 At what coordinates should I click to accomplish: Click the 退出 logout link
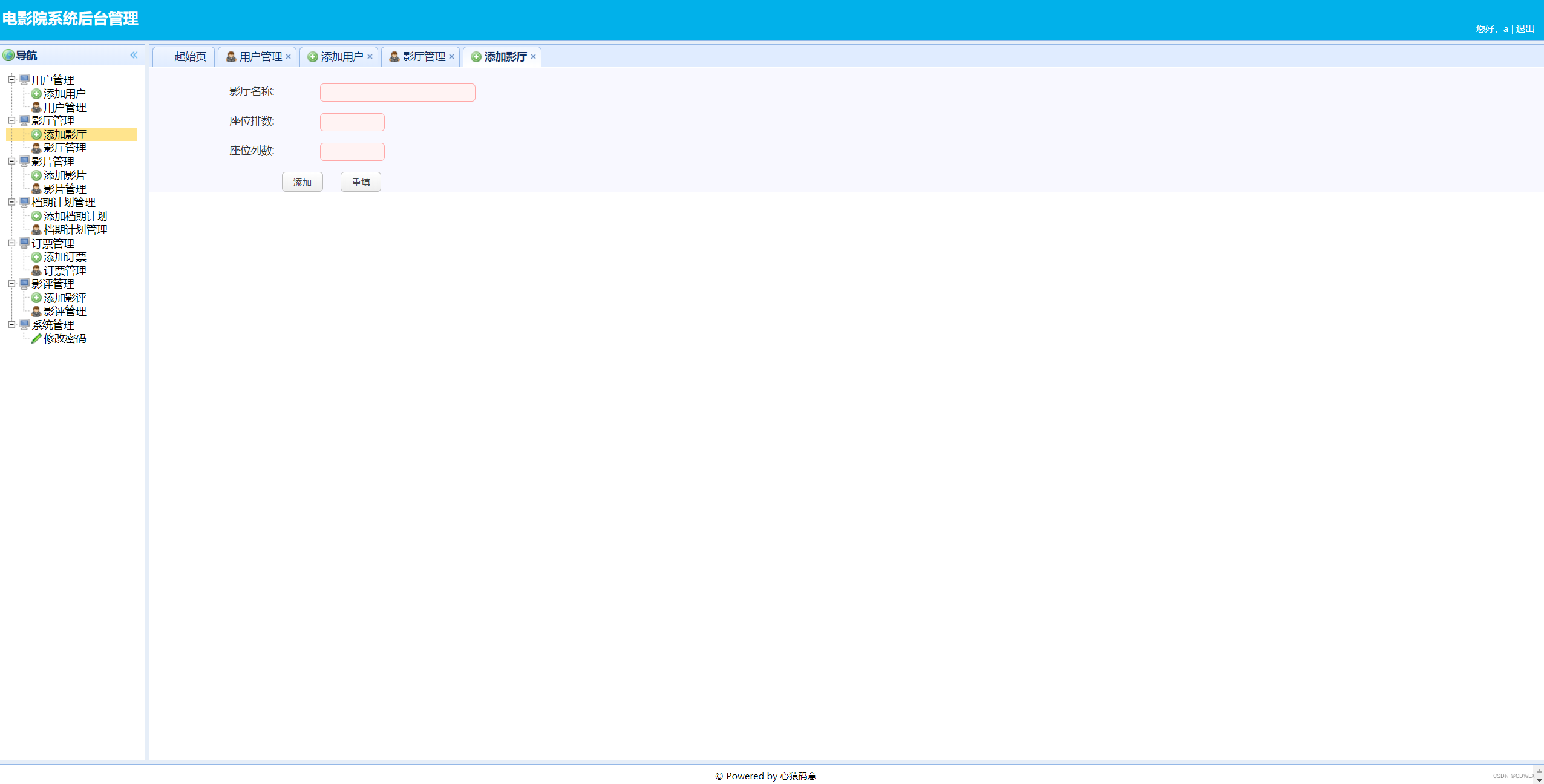coord(1524,28)
